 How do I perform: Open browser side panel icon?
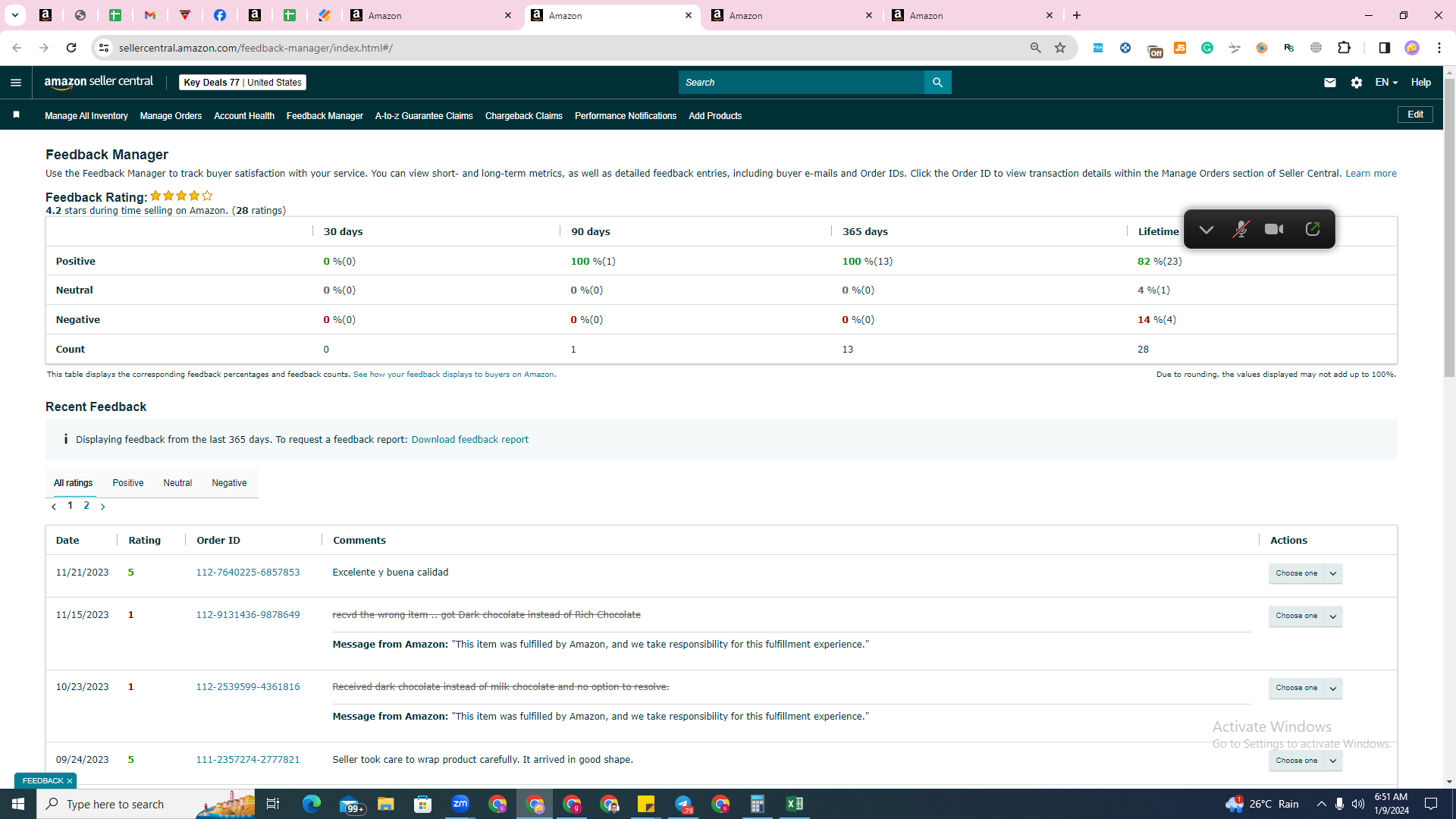coord(1384,48)
